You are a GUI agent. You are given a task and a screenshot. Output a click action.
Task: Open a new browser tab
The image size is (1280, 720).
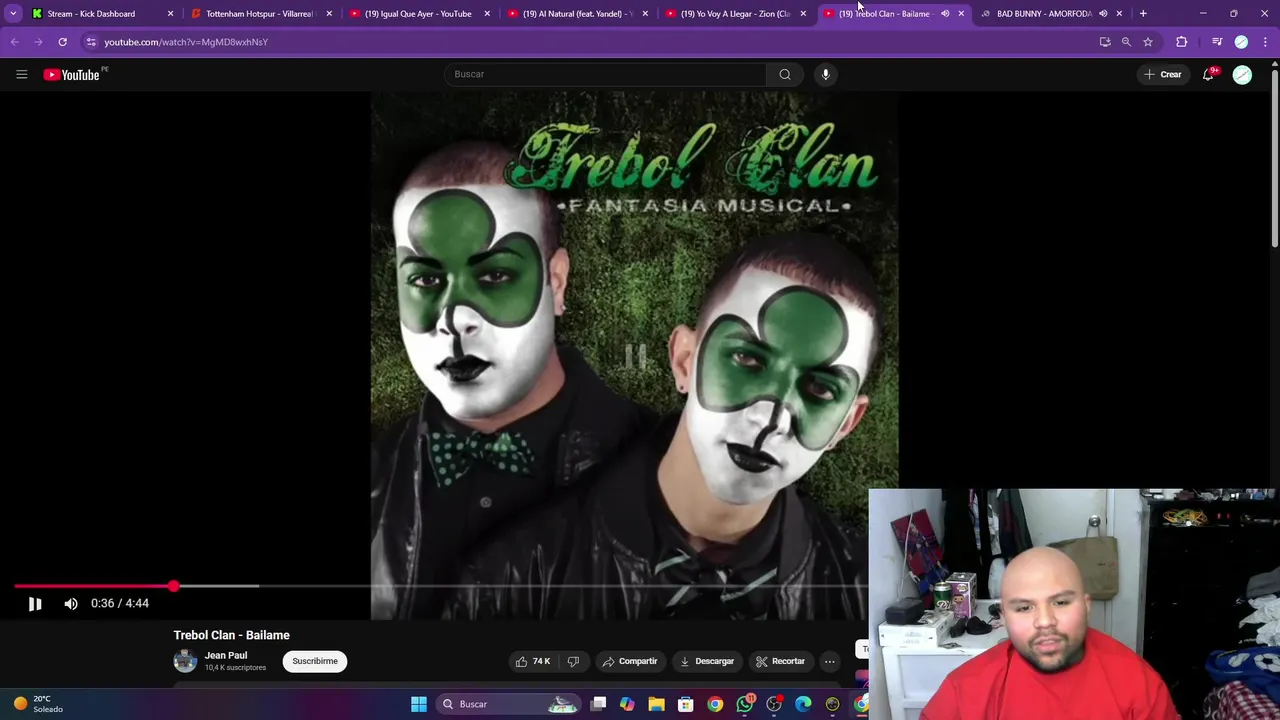1143,13
